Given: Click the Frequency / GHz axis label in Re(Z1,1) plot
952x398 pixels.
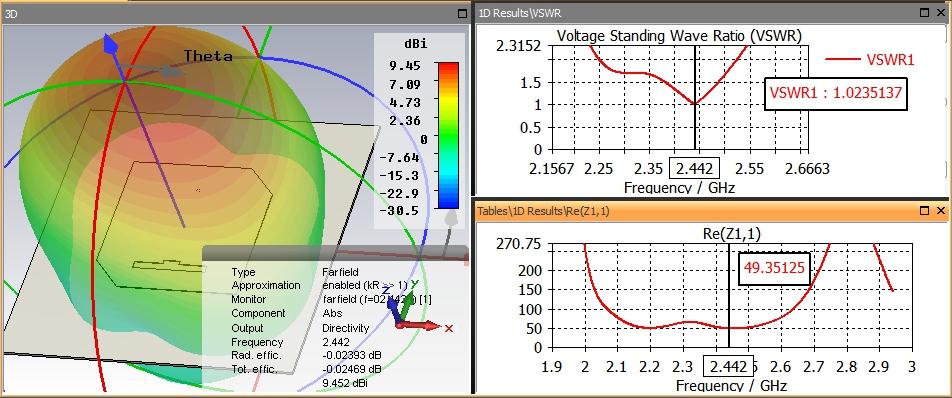Looking at the screenshot, I should pyautogui.click(x=731, y=385).
